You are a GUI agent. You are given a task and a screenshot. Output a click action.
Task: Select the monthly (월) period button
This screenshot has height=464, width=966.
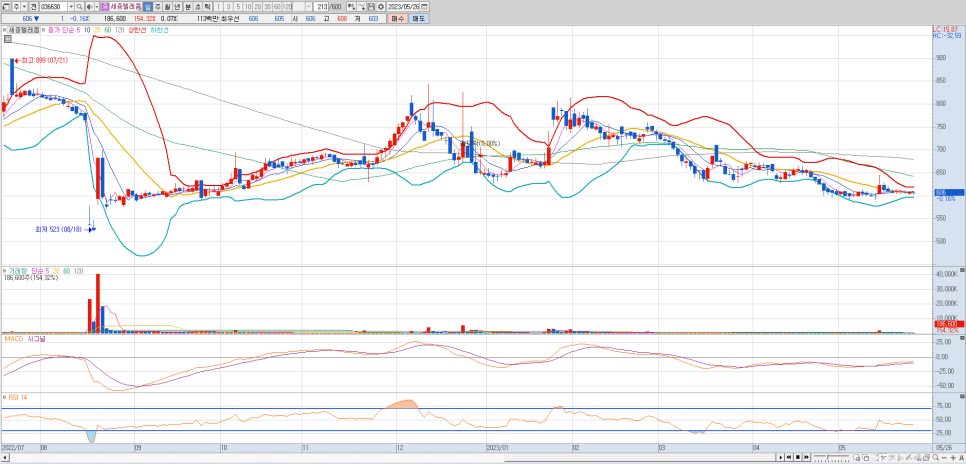click(167, 6)
